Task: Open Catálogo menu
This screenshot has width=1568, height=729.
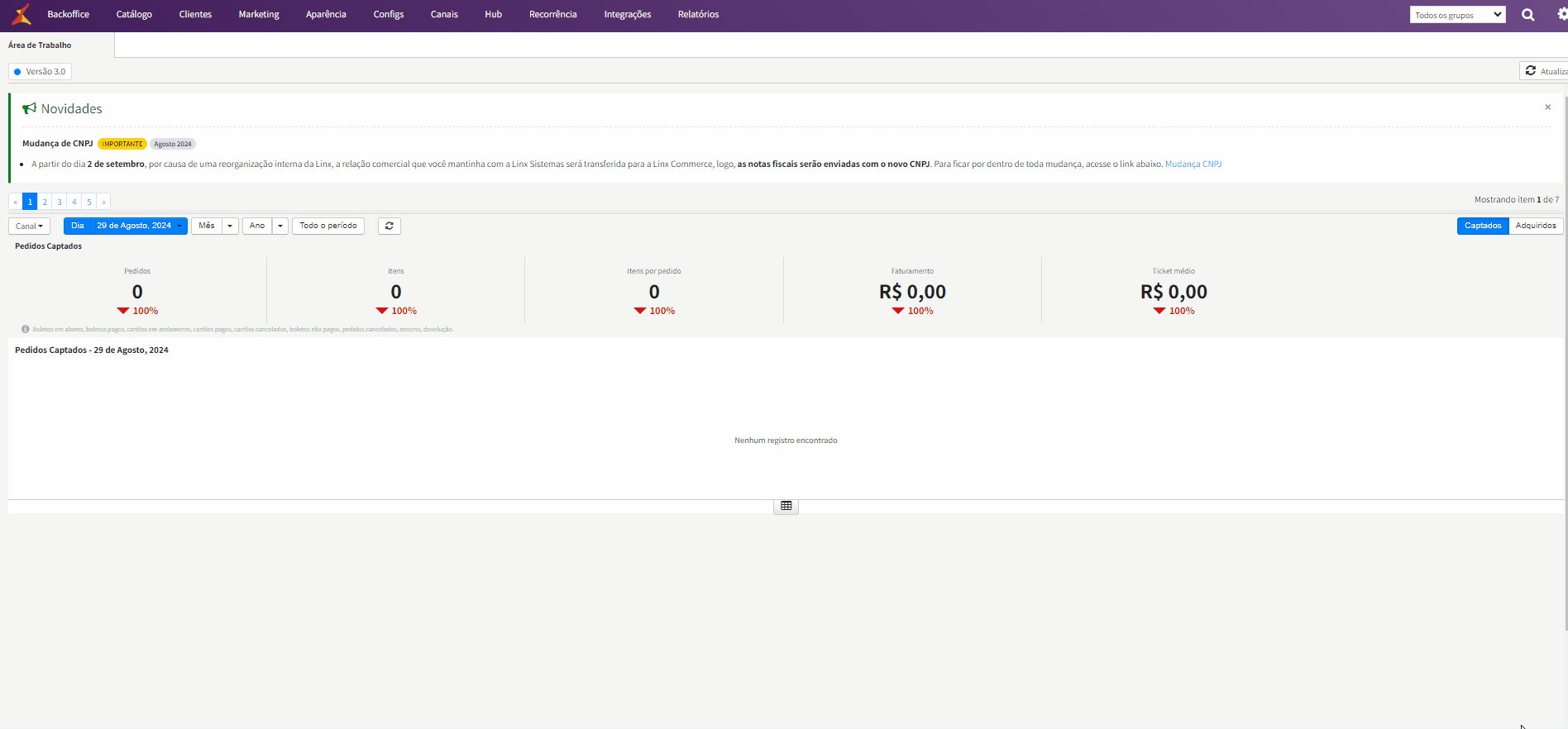Action: pos(134,14)
